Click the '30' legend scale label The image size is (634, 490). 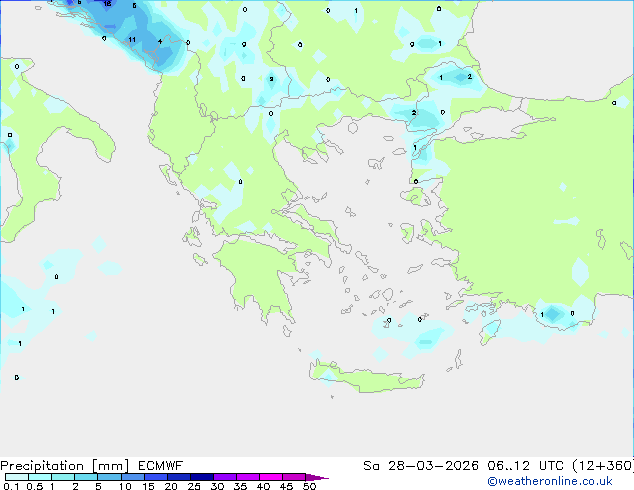coord(217,486)
